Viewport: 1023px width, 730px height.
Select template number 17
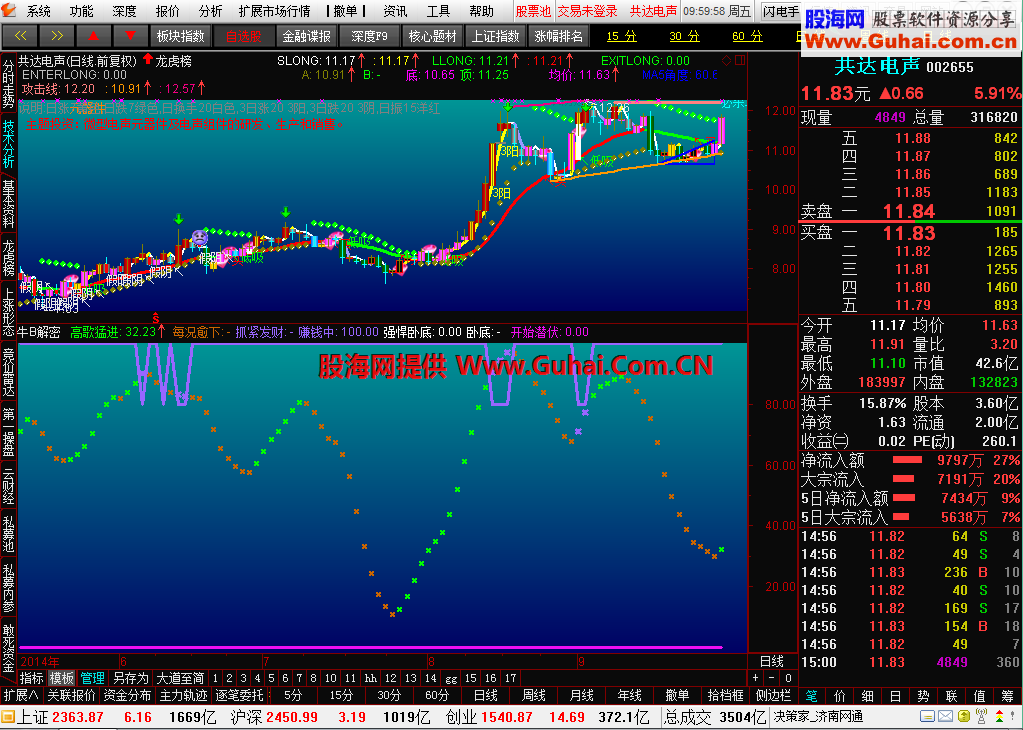point(511,678)
